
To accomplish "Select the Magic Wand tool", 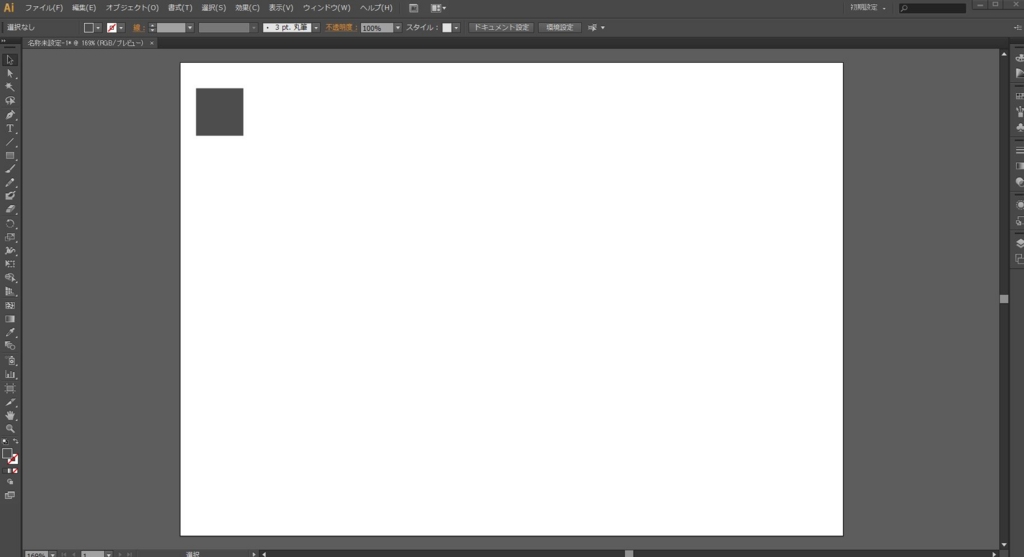I will coord(10,88).
